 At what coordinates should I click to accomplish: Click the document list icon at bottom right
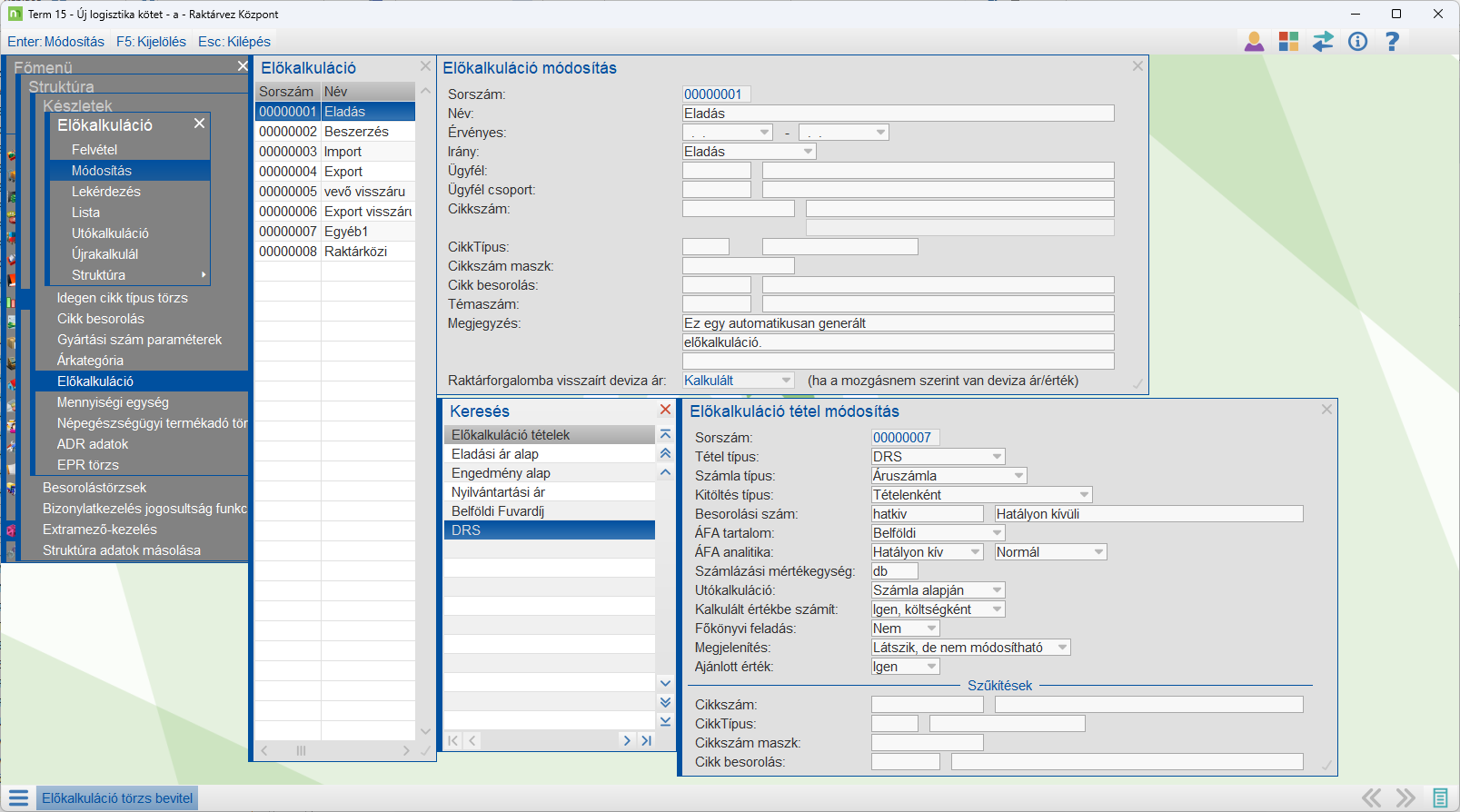(x=1440, y=798)
